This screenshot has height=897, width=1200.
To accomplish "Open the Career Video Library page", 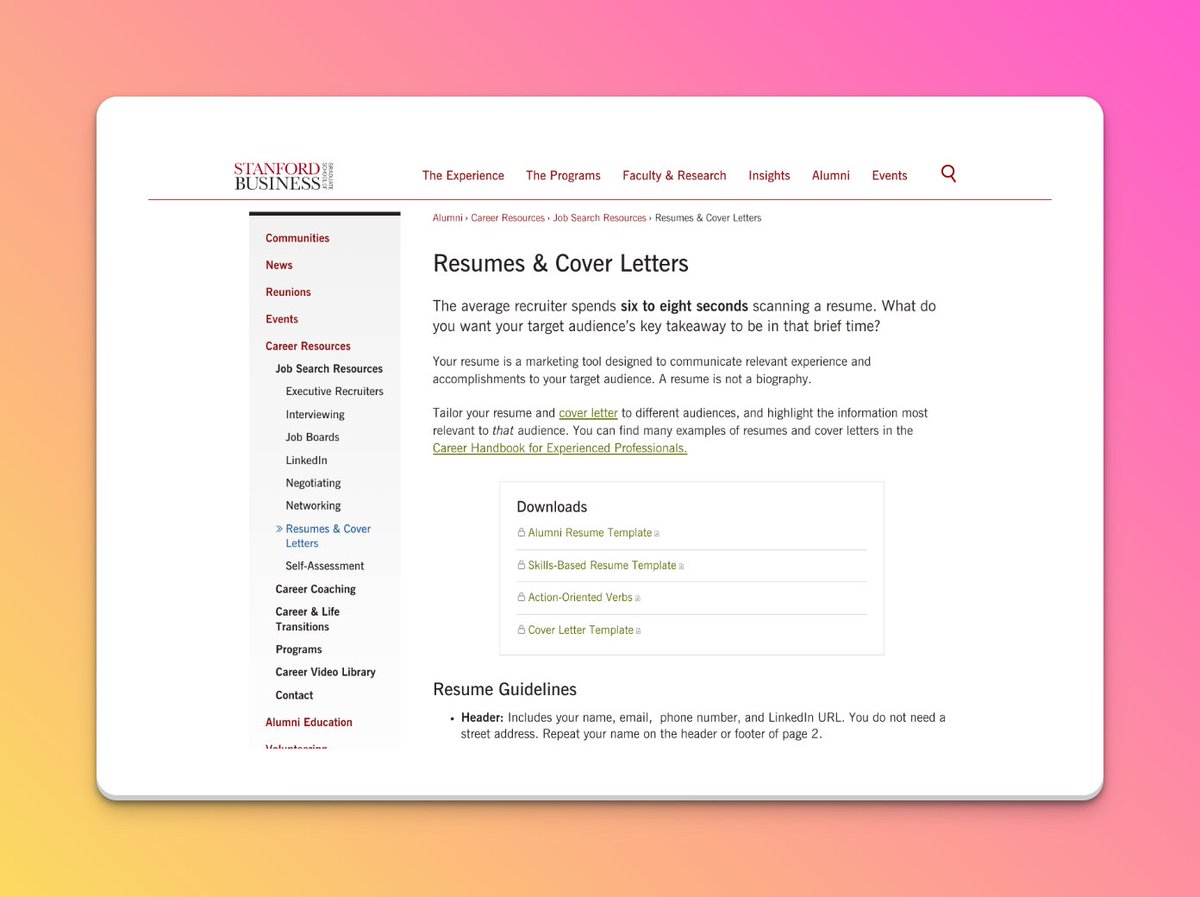I will point(326,671).
